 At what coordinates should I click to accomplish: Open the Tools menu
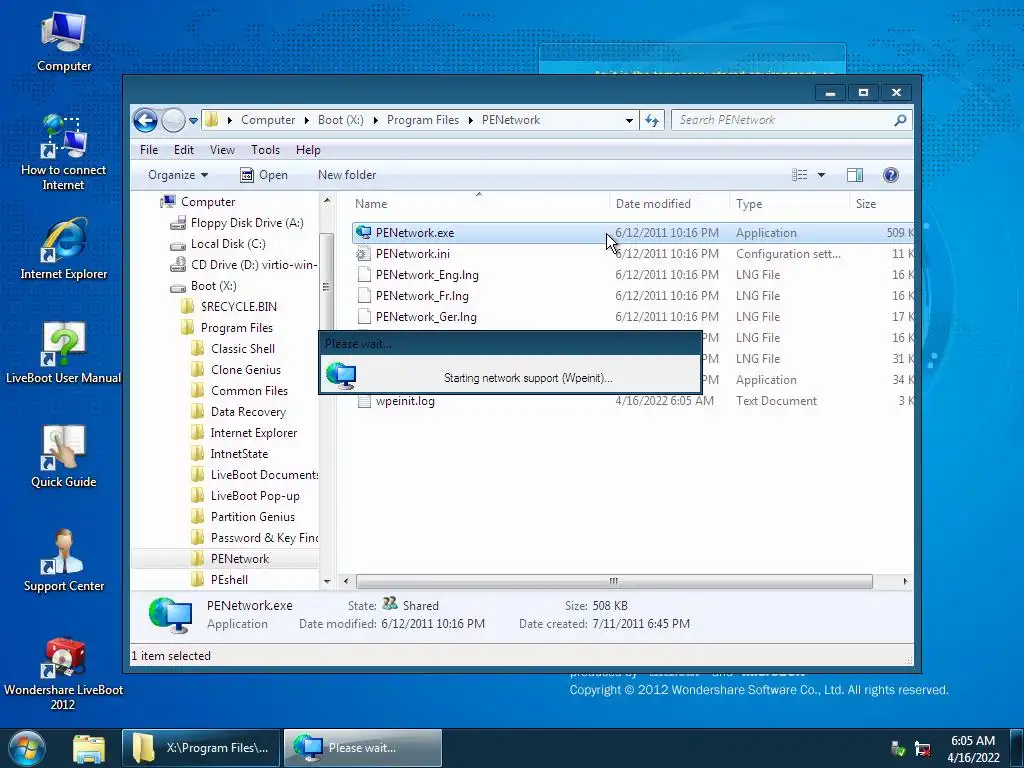[265, 150]
